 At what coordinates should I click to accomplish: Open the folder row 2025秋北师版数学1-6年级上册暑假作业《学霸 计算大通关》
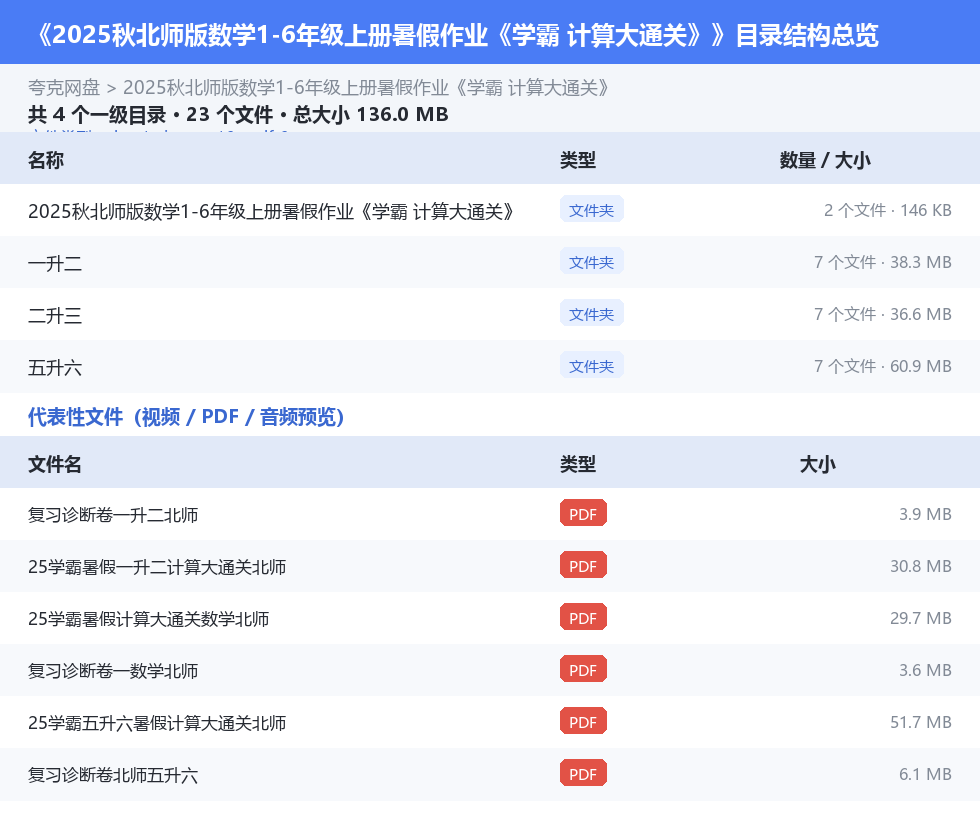(x=272, y=211)
